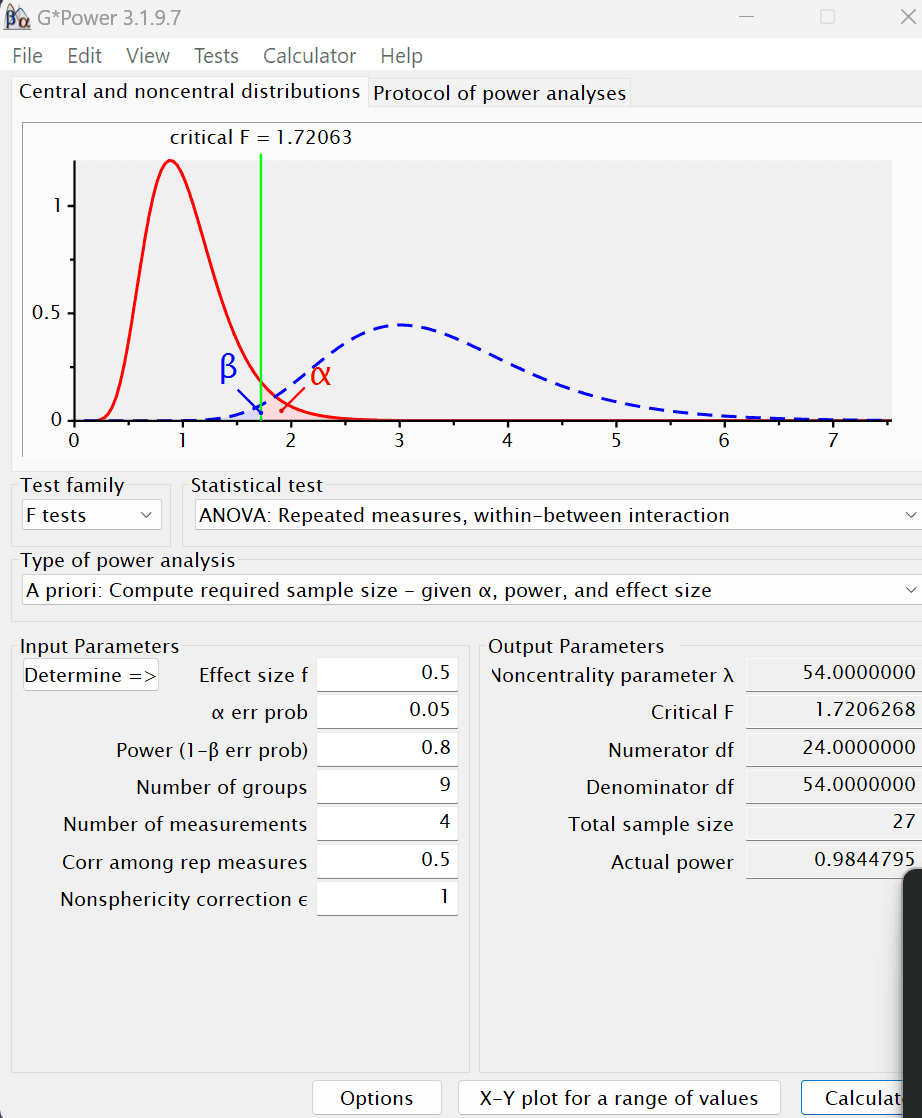Select the Denominator df output value

click(834, 786)
